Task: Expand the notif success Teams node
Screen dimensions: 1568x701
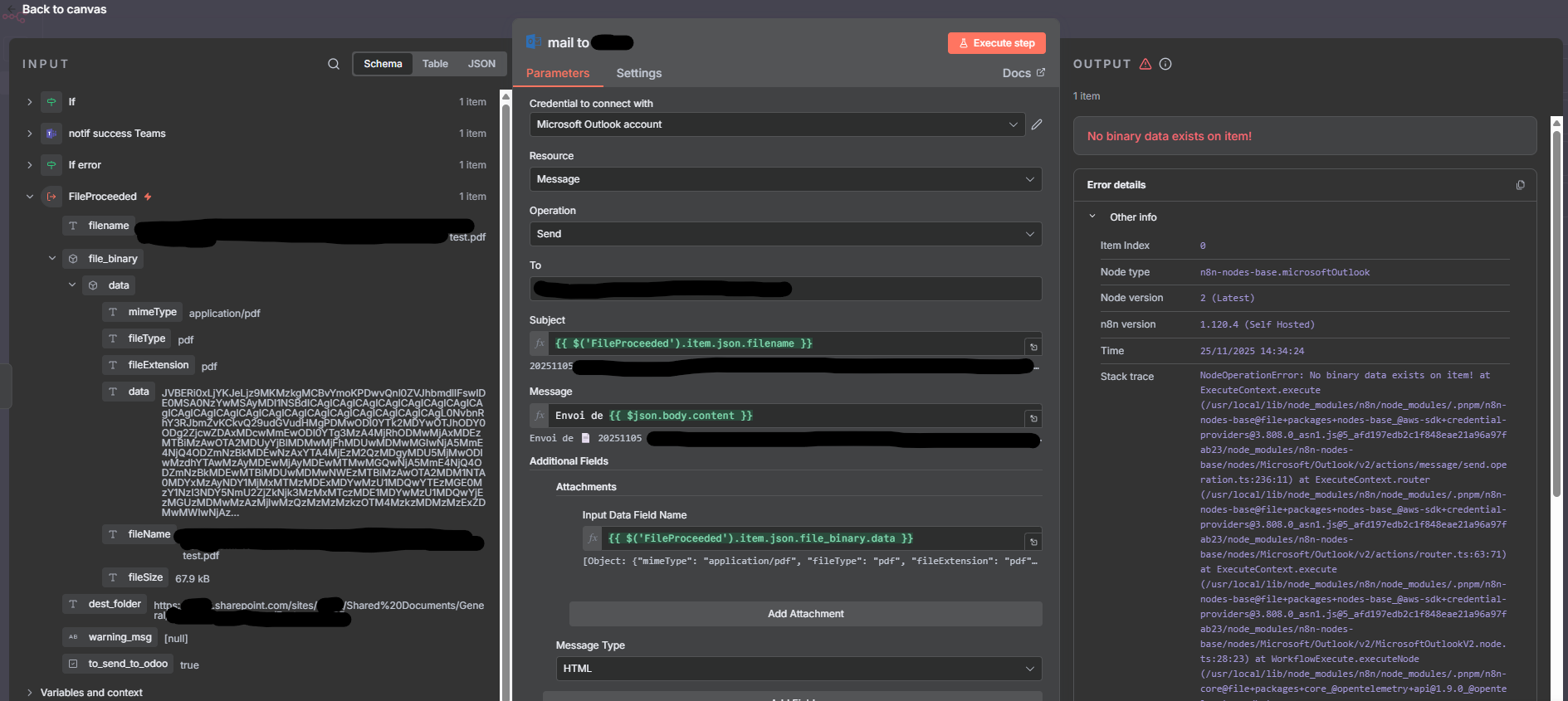Action: click(x=30, y=134)
